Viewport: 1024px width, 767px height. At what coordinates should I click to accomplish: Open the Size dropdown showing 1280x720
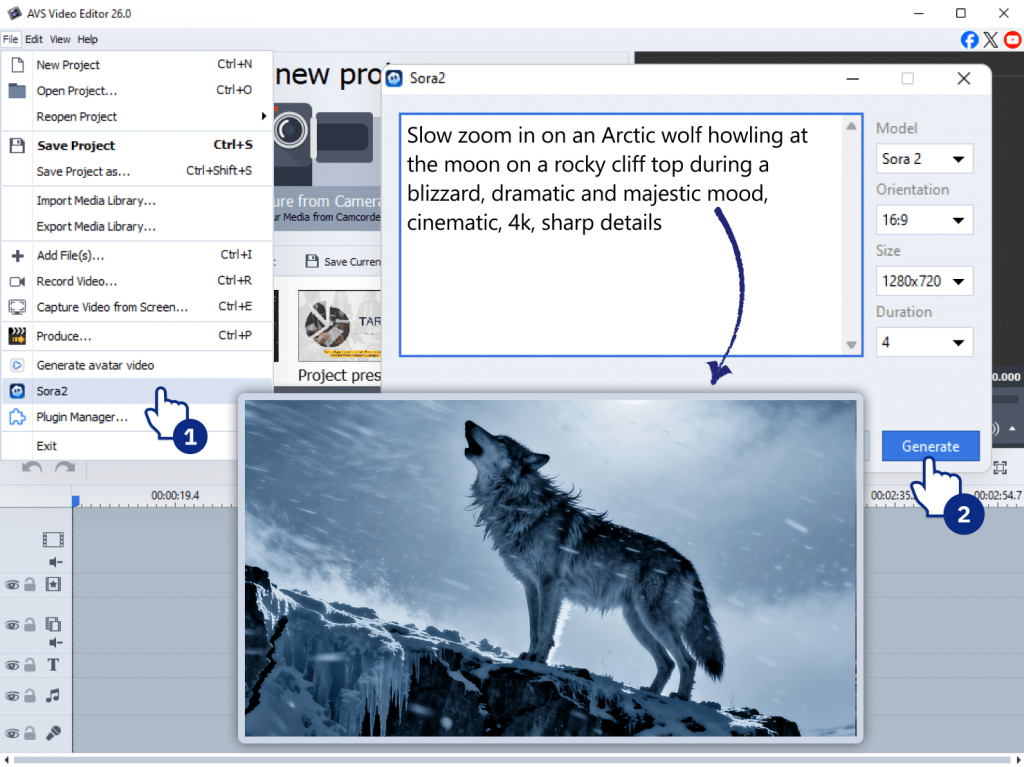click(924, 282)
